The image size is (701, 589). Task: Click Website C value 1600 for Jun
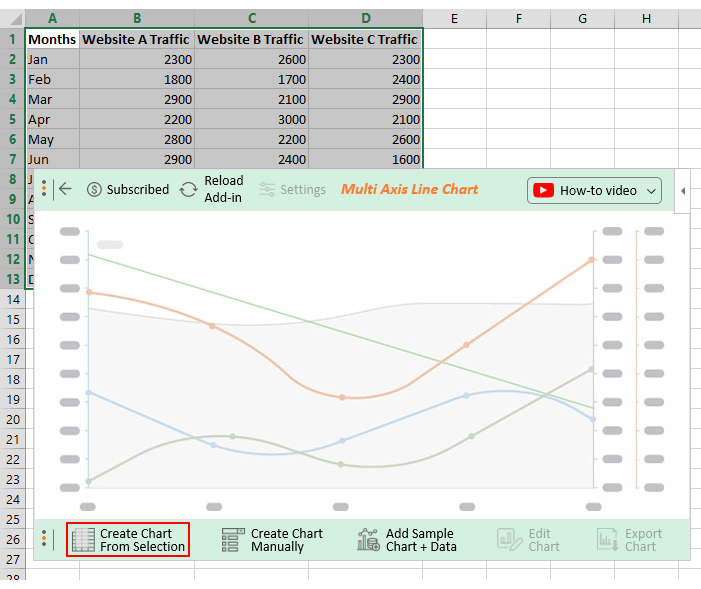(366, 159)
